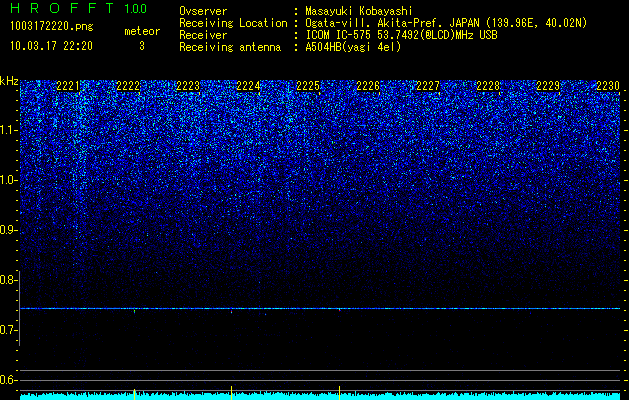
Task: Click the 2225 time marker
Action: coord(308,86)
